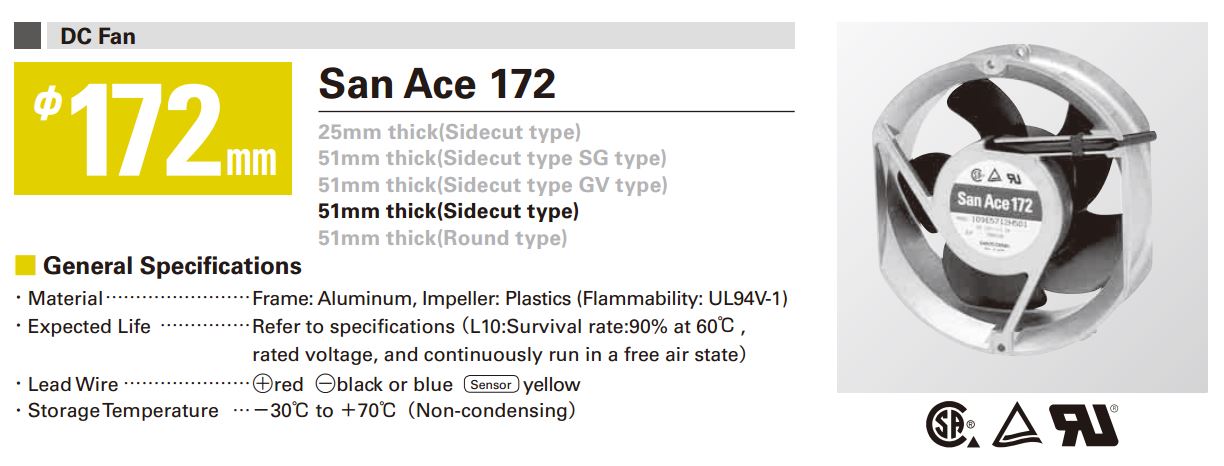Click the CSA certification mark icon

pos(951,424)
